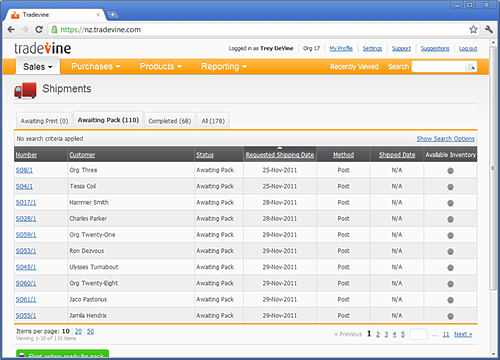Click inventory indicator for SO55/1
This screenshot has width=500, height=360.
tap(450, 316)
